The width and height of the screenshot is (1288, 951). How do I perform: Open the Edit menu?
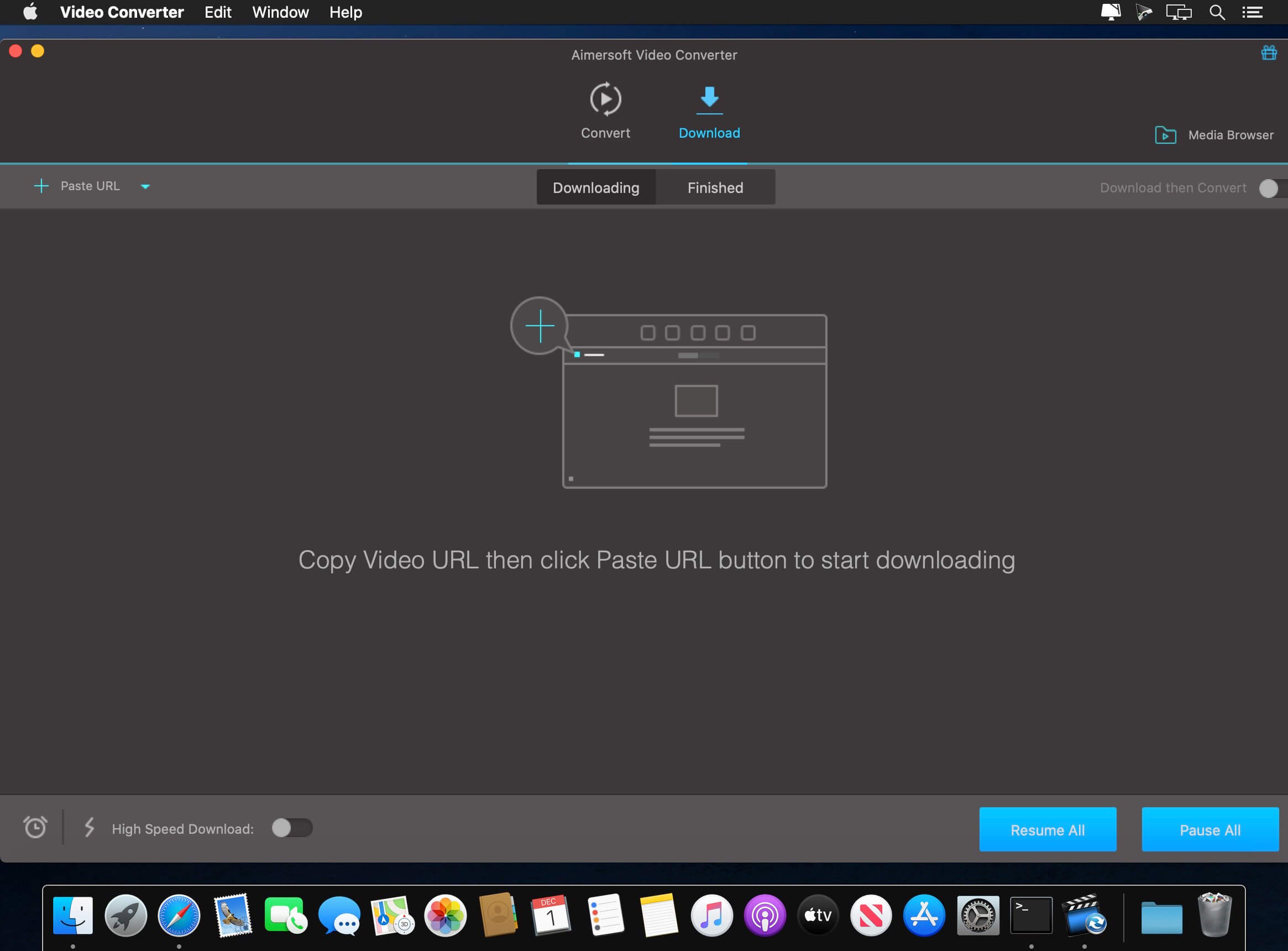(x=218, y=12)
